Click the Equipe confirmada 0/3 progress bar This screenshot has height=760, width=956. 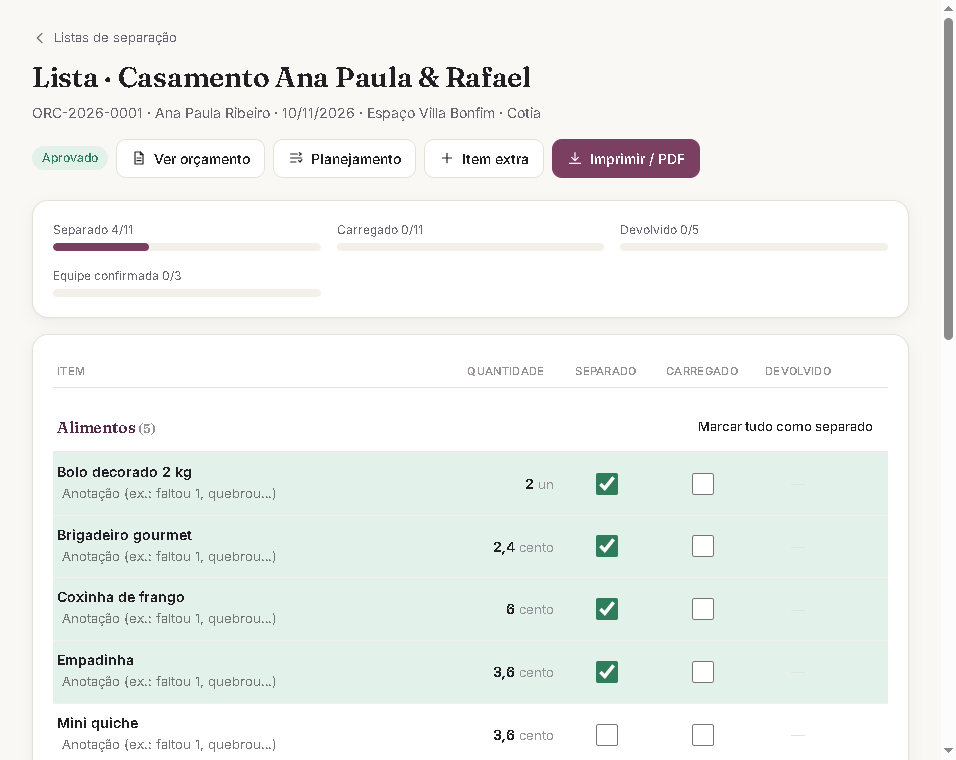point(187,293)
